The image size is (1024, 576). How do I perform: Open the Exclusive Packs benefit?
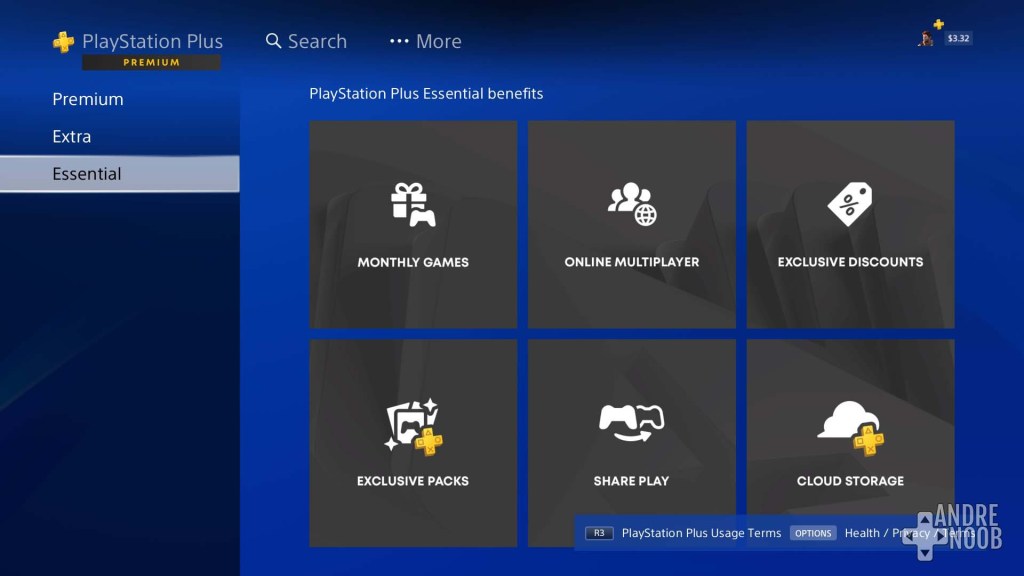pyautogui.click(x=413, y=443)
